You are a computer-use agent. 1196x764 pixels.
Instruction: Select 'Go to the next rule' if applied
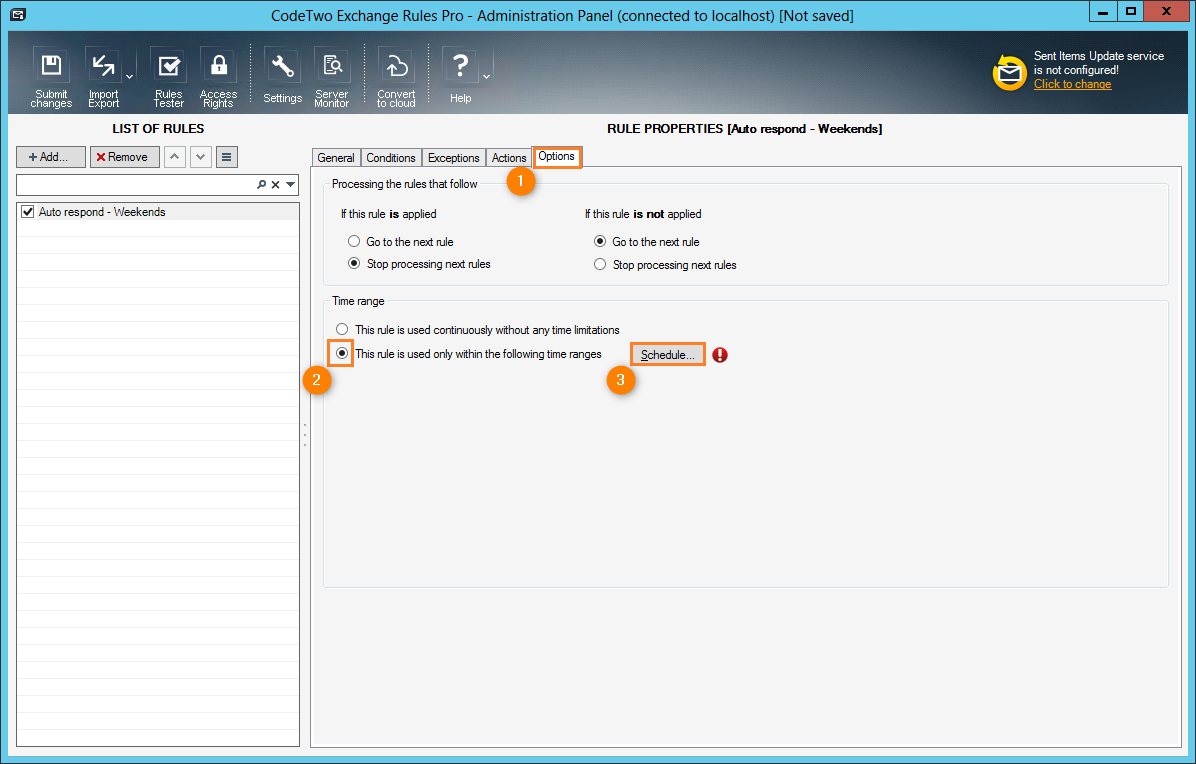coord(400,242)
